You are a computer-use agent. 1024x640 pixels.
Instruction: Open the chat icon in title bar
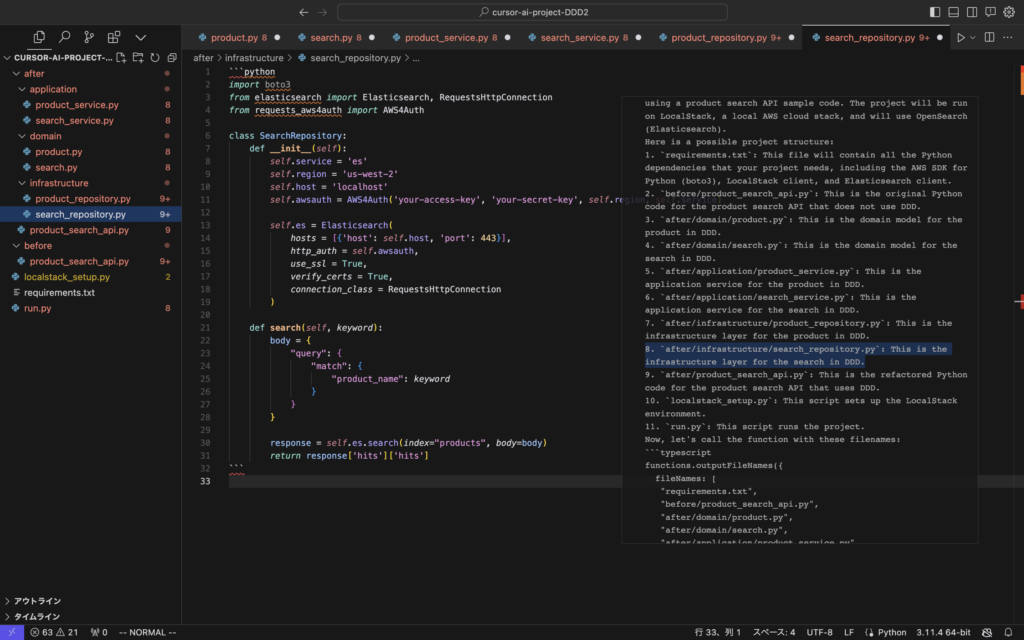point(991,12)
